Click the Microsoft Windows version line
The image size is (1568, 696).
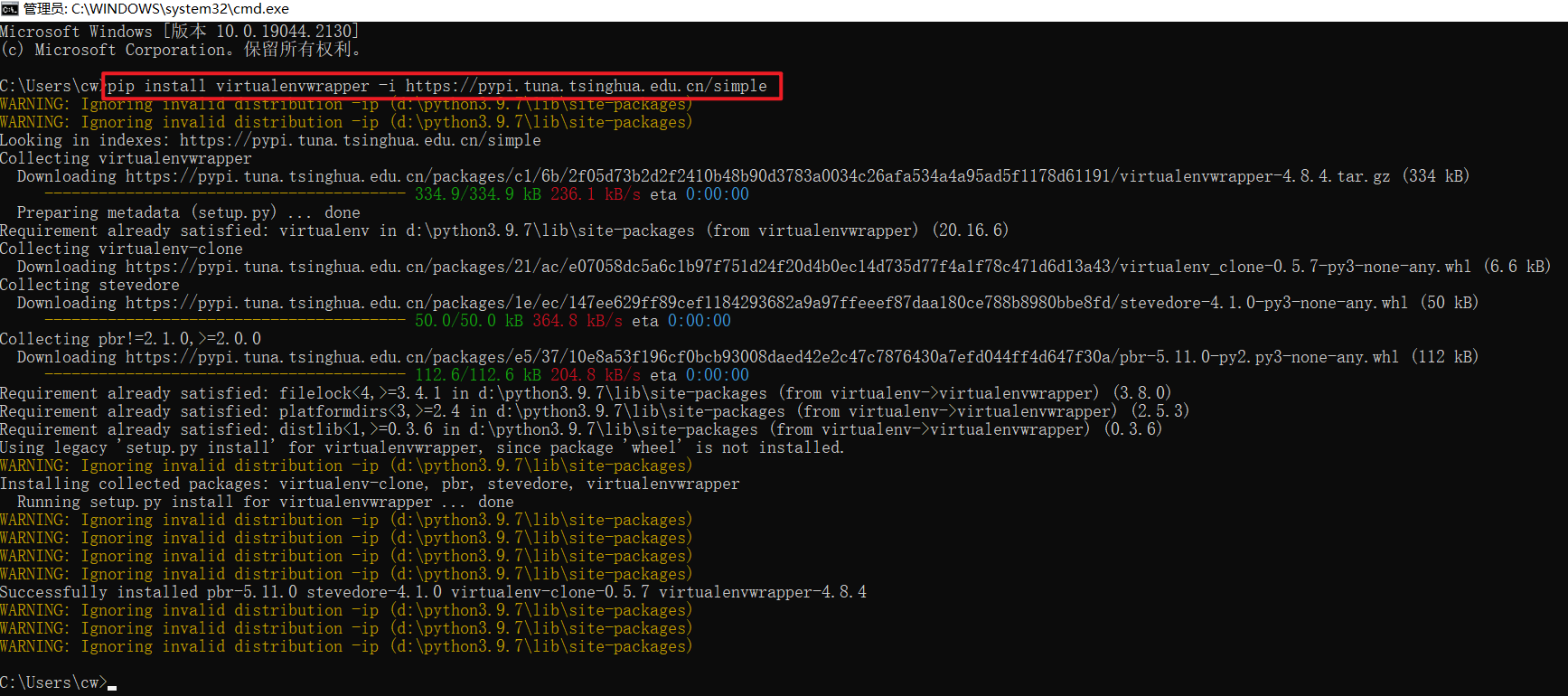coord(180,32)
